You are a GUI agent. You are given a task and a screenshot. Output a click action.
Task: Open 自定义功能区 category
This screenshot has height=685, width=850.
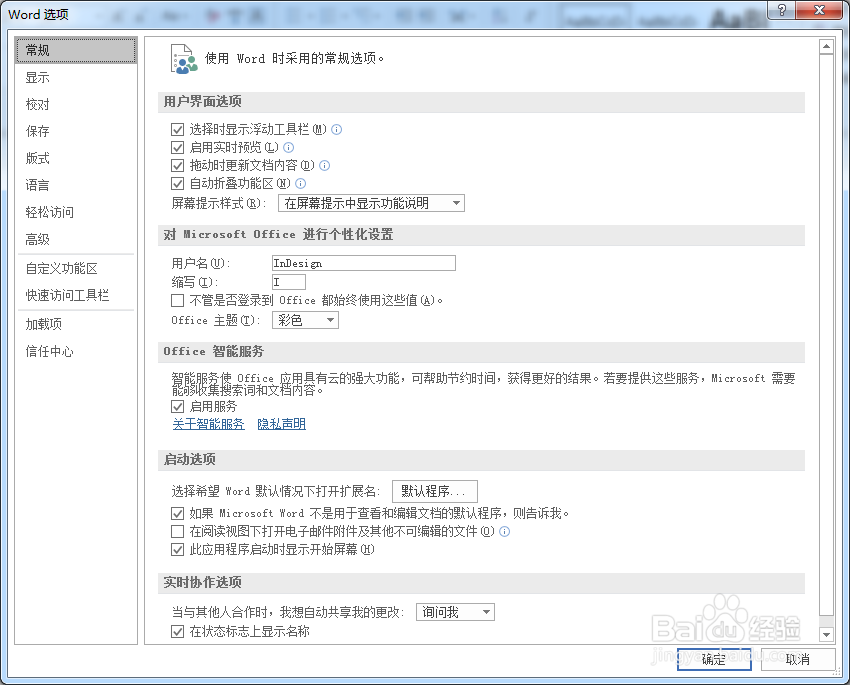pos(76,268)
